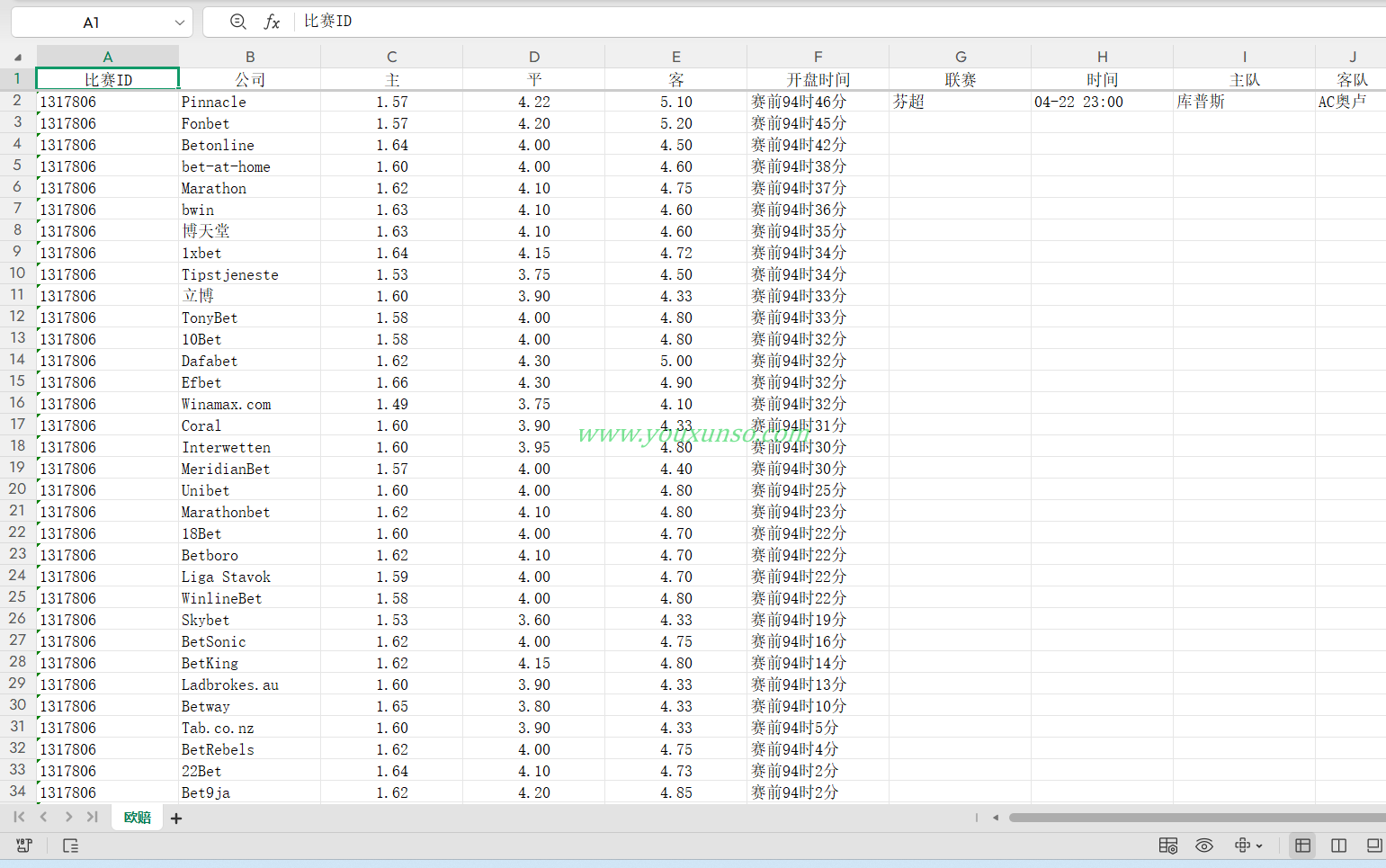This screenshot has width=1386, height=868.
Task: Select the cell containing 芬超
Action: pos(961,102)
